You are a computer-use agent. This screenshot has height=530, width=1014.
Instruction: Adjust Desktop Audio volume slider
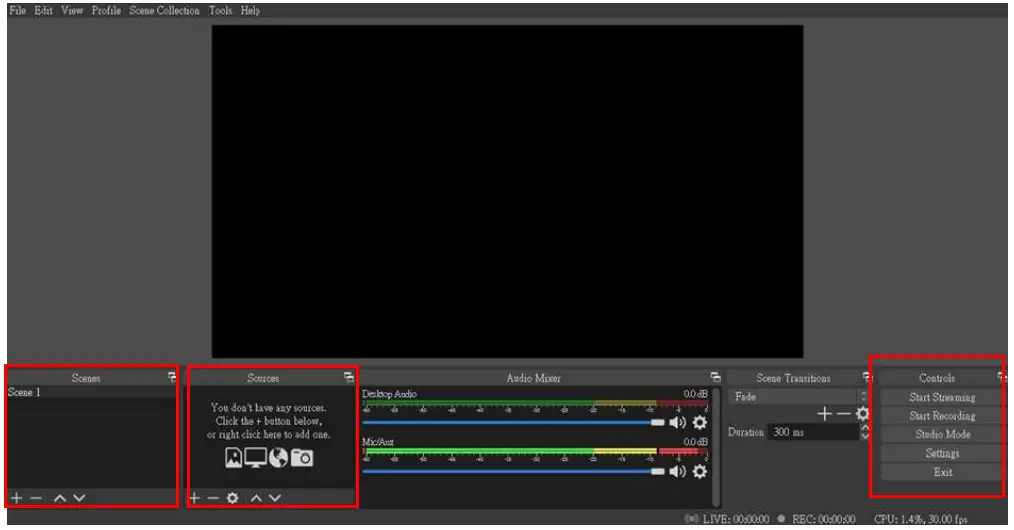pyautogui.click(x=513, y=423)
